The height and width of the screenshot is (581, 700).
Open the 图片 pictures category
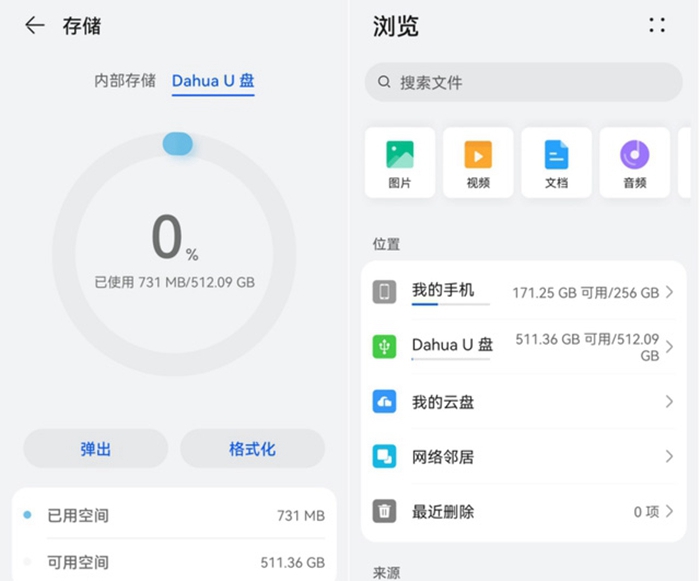point(400,163)
